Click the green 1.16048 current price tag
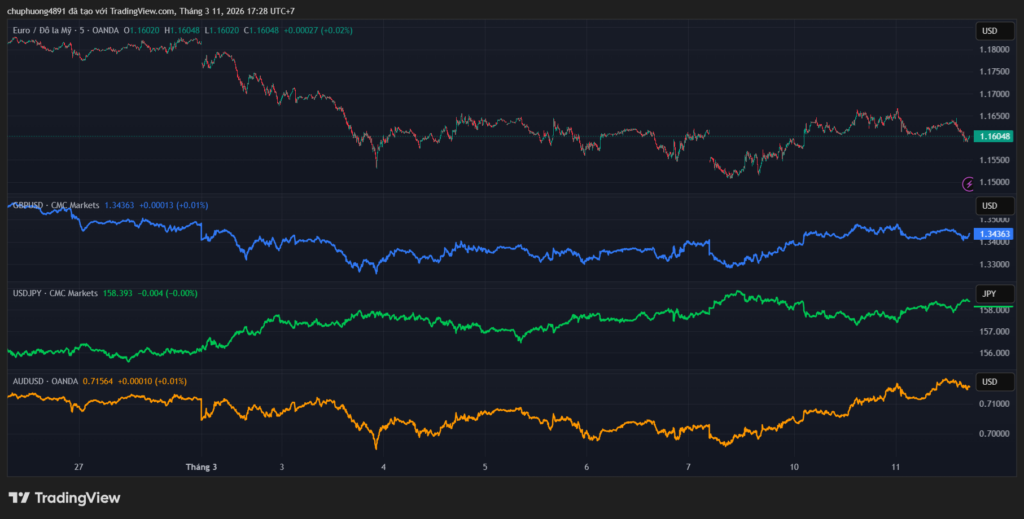Screen dimensions: 1024x519 point(993,136)
